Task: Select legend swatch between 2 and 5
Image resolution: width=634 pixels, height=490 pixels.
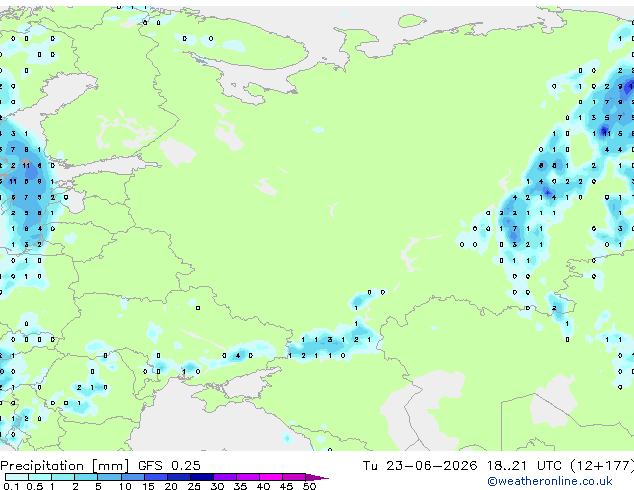Action: (86, 477)
